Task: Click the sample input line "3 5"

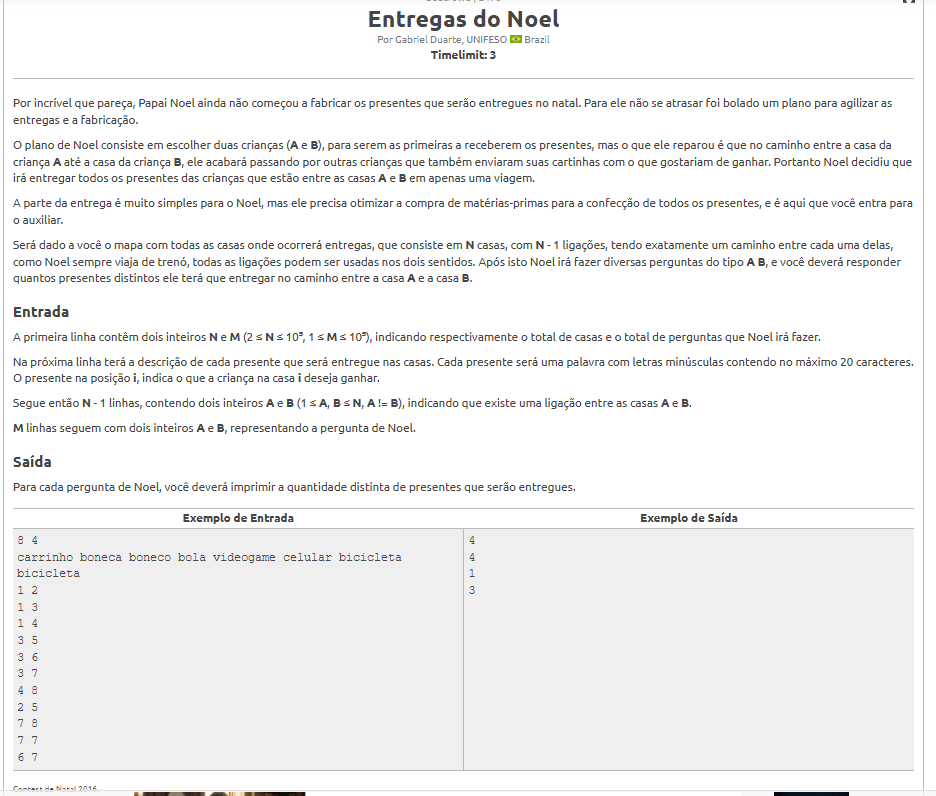Action: click(27, 640)
